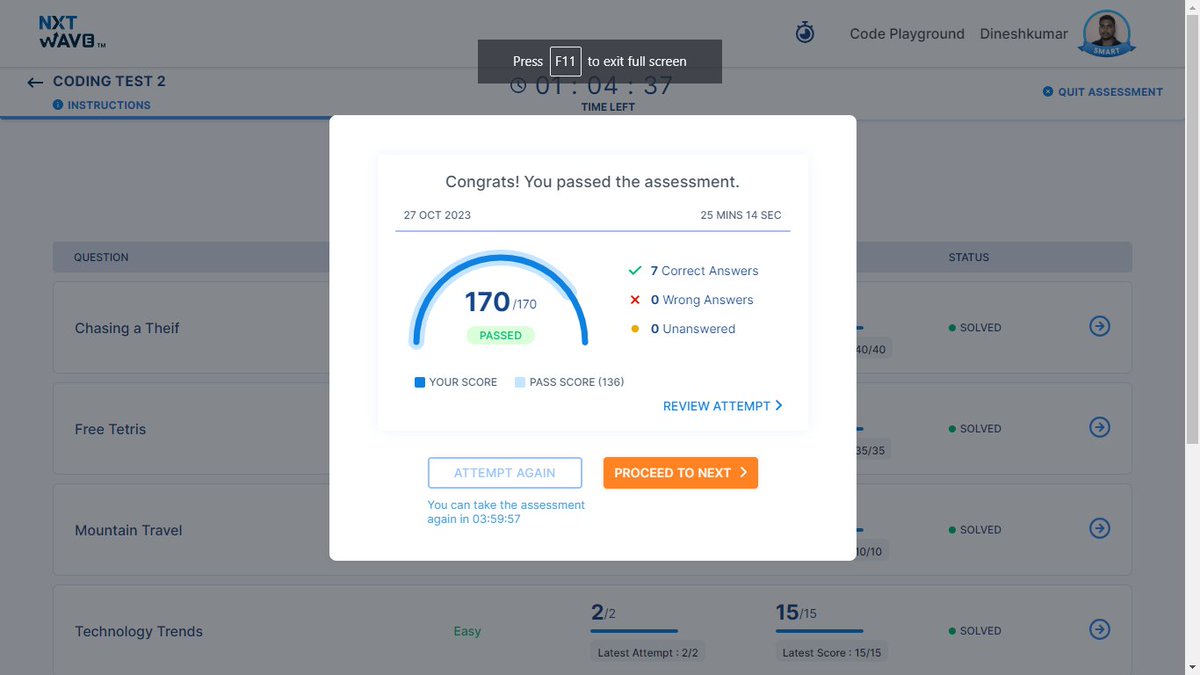Click the Pass Score (136) legend swatch
This screenshot has width=1200, height=675.
pos(520,382)
